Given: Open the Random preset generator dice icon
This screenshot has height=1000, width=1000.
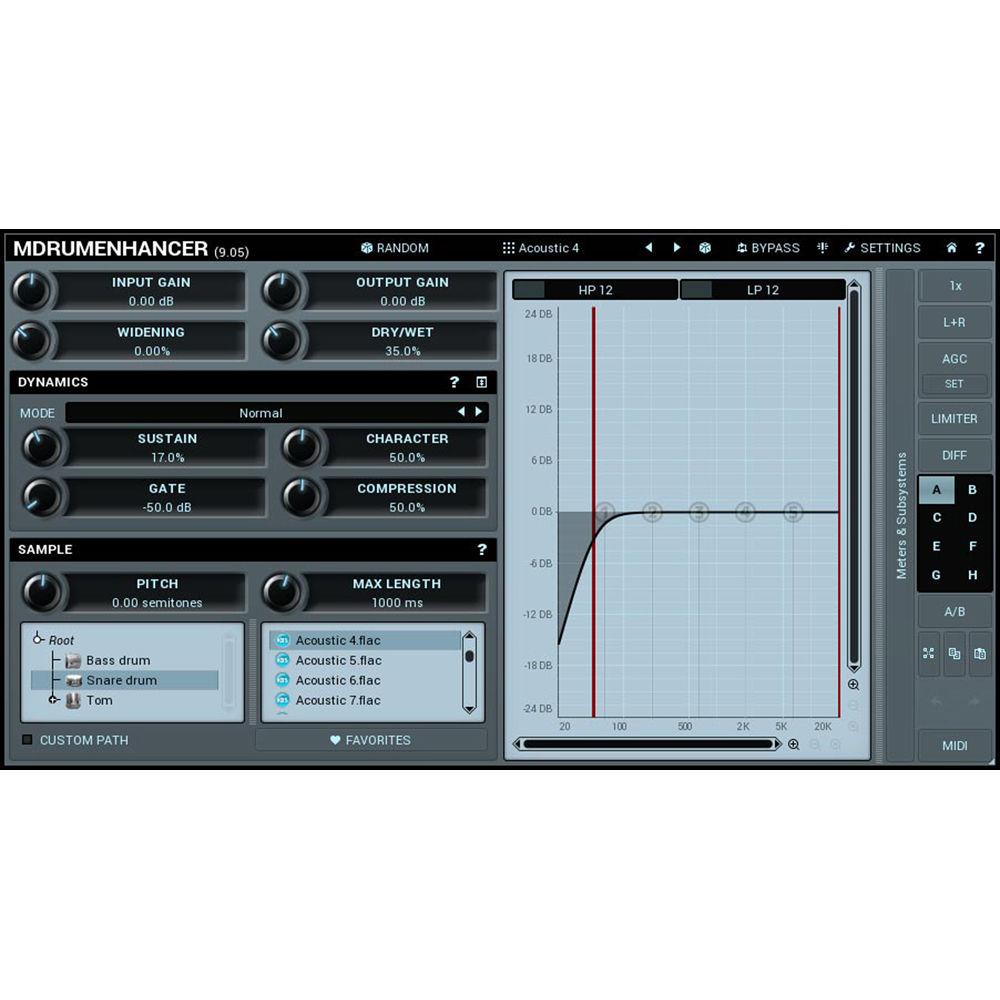Looking at the screenshot, I should (367, 247).
